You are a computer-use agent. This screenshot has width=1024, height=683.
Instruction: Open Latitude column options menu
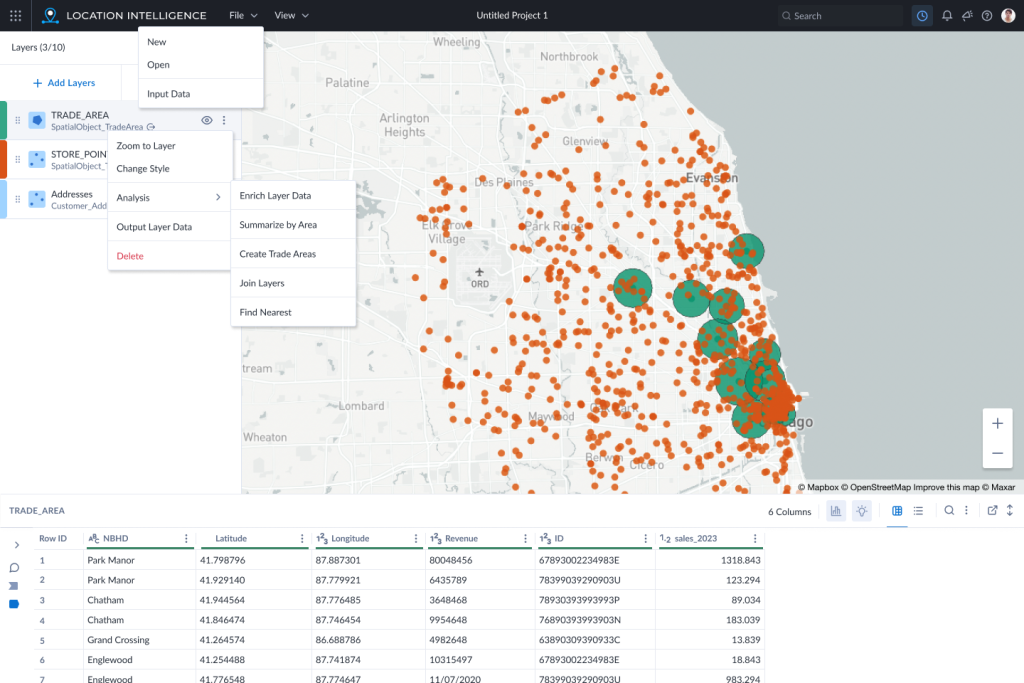coord(302,539)
